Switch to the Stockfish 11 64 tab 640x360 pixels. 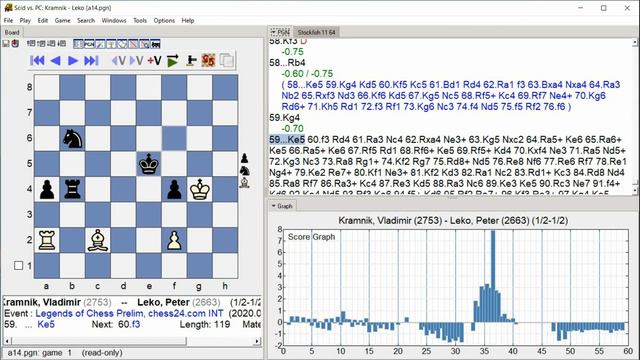pyautogui.click(x=316, y=32)
